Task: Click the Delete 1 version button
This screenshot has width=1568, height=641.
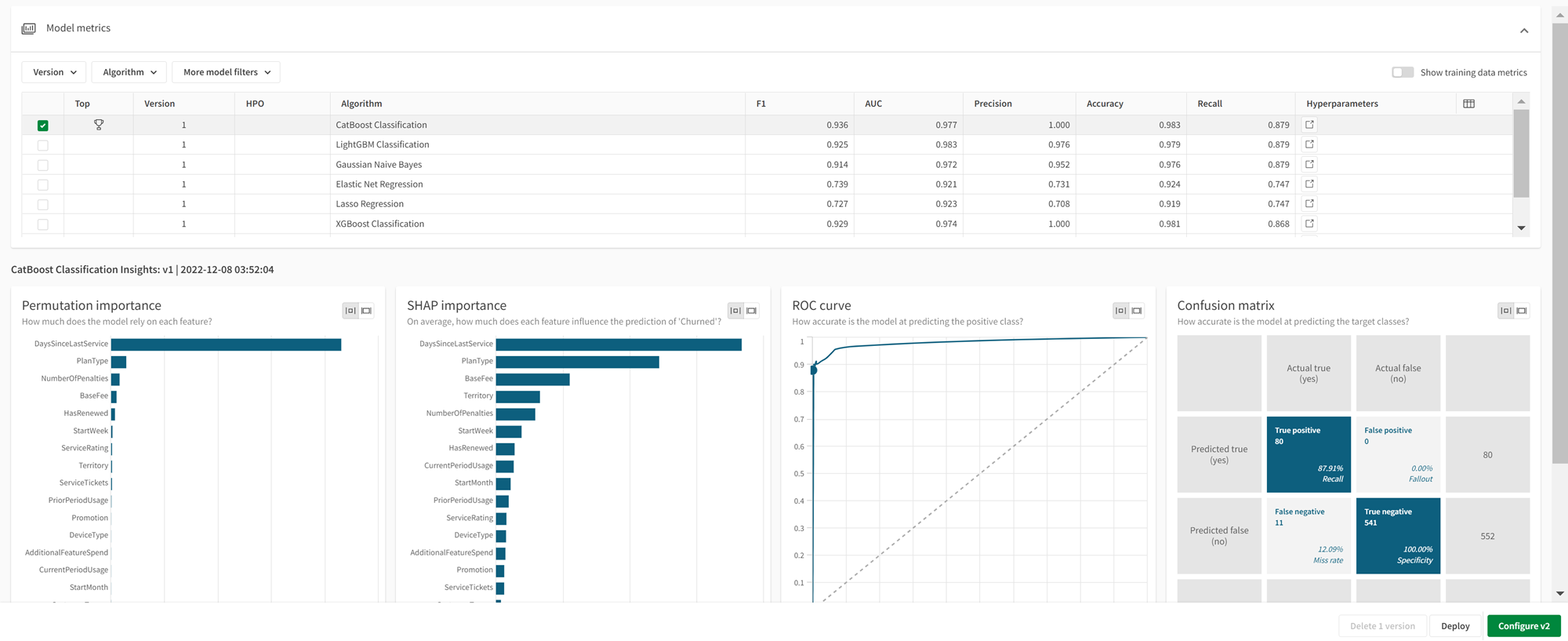Action: coord(1382,626)
